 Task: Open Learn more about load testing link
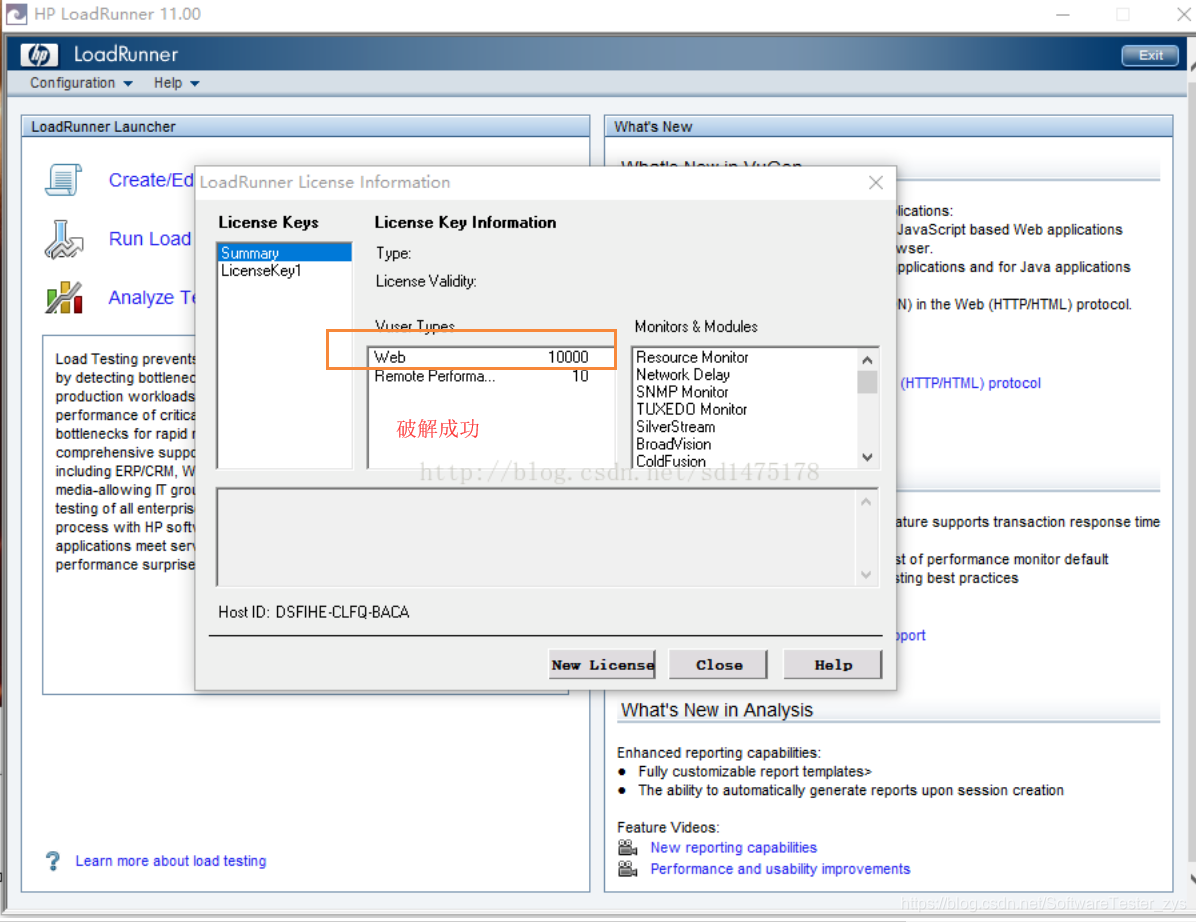pos(171,861)
